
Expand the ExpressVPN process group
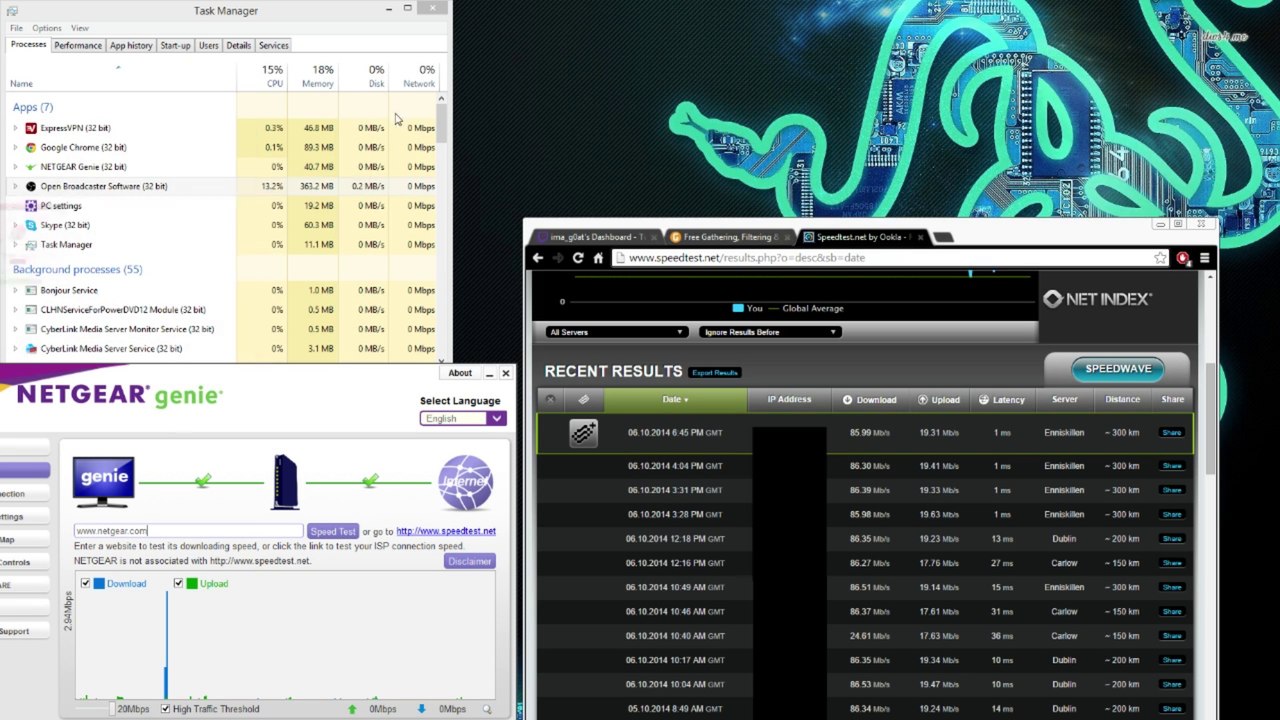coord(15,128)
